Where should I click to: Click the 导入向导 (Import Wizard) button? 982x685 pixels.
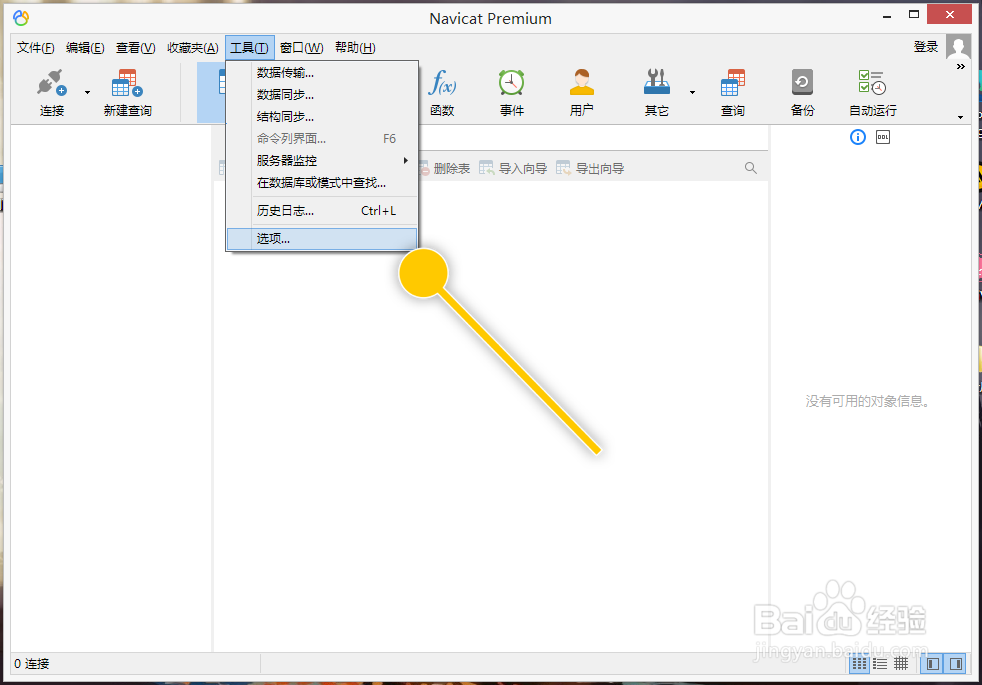click(x=513, y=168)
